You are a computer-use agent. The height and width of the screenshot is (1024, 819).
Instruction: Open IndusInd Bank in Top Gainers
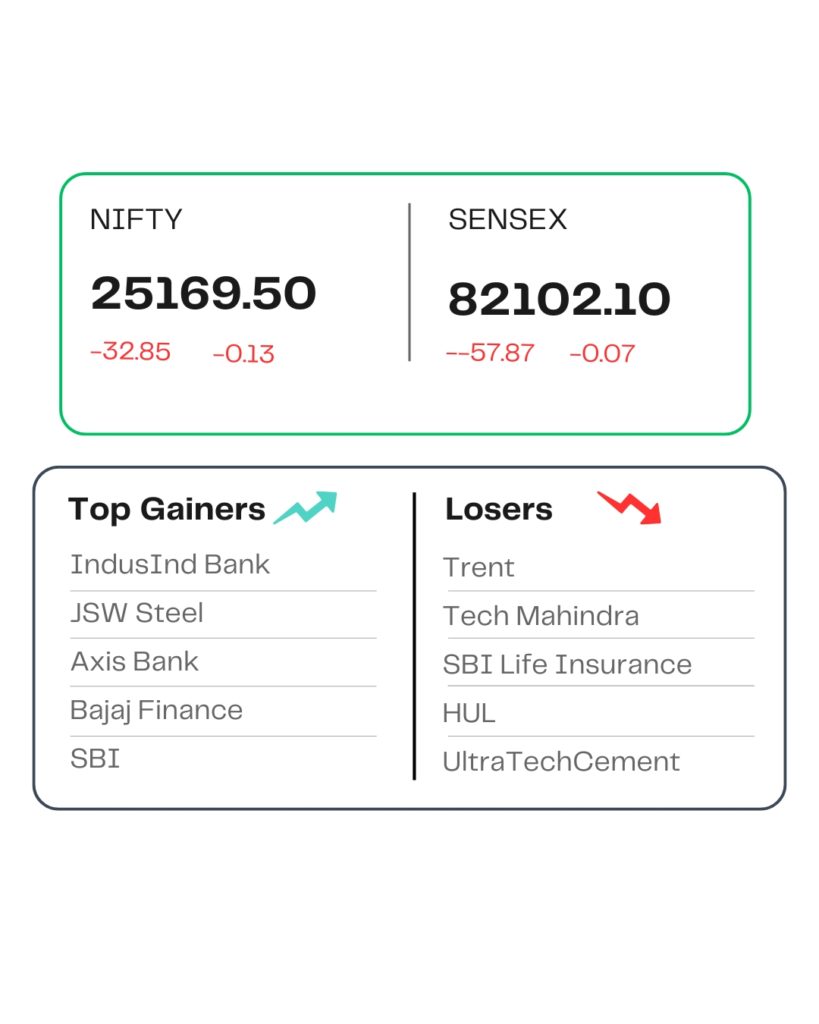(170, 564)
